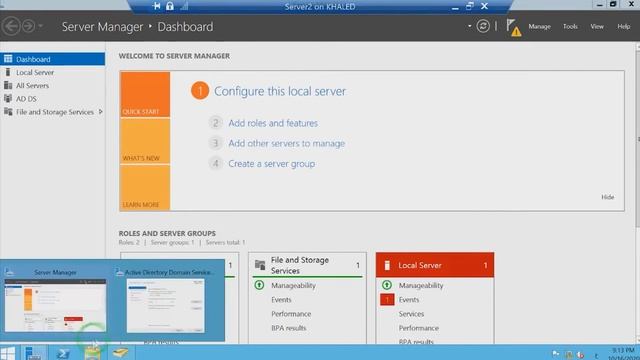The width and height of the screenshot is (640, 360).
Task: Click Events in File and Storage Services tile
Action: pyautogui.click(x=281, y=300)
